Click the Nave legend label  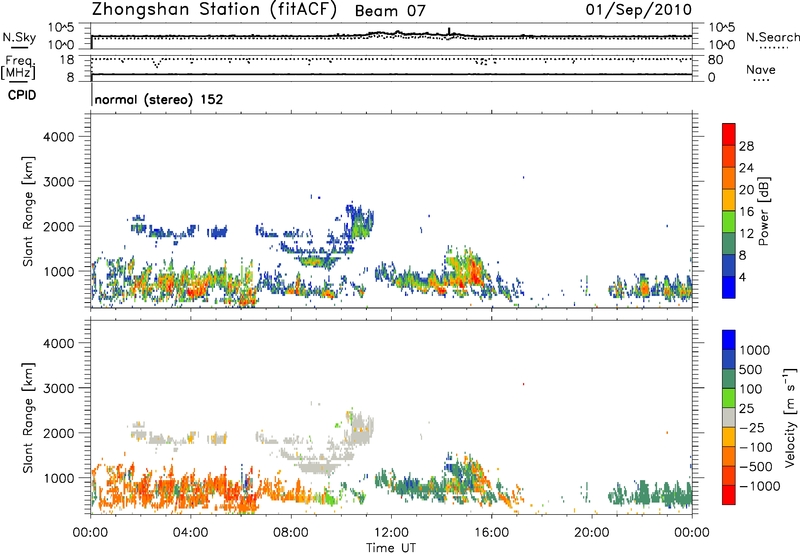(761, 70)
